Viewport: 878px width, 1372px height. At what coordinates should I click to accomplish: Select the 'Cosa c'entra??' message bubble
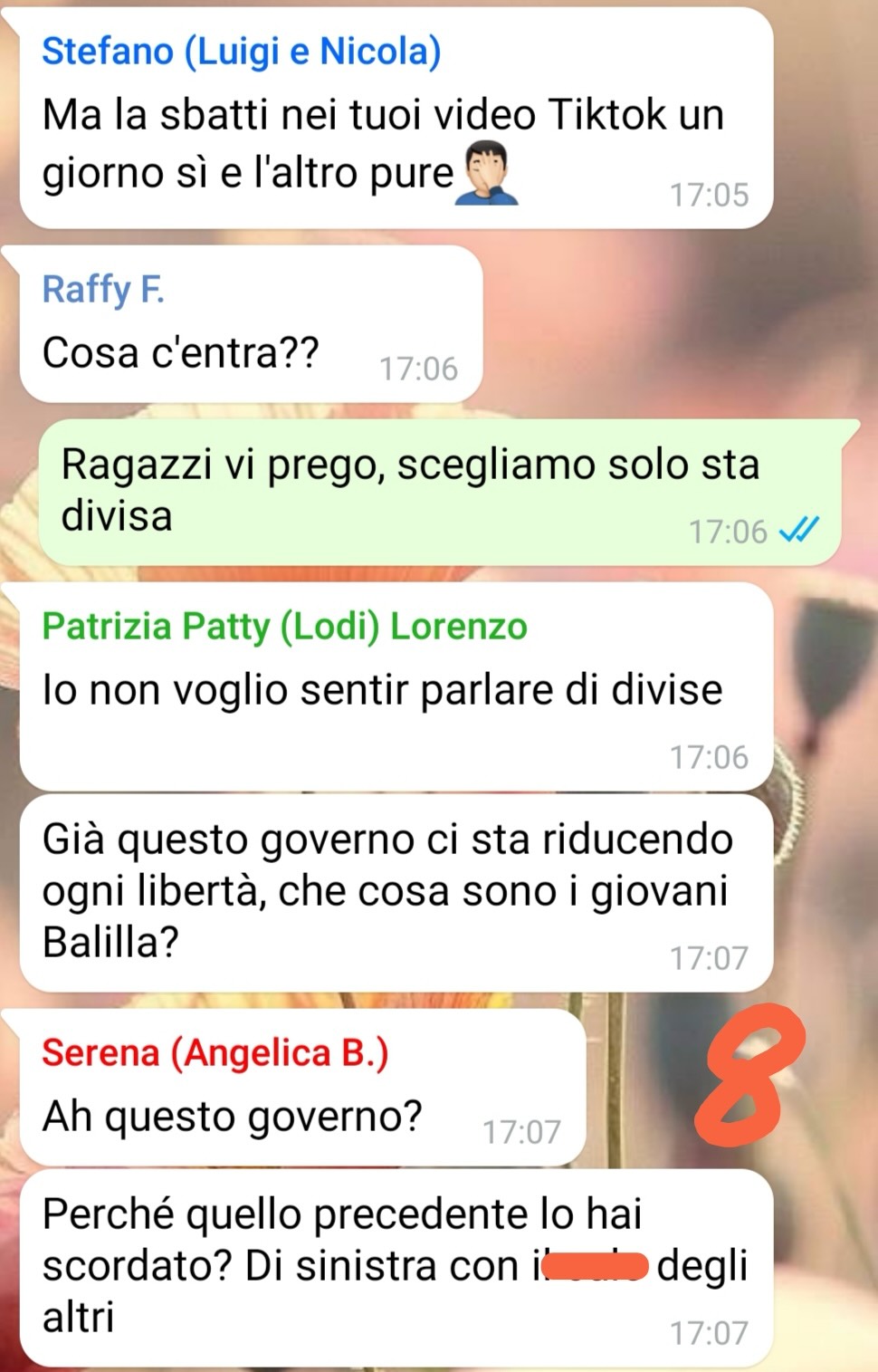coord(251,323)
